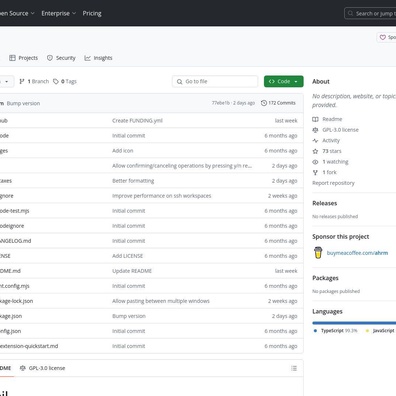Click the TypeScript language entry
Screen dimensions: 396x396
coord(335,331)
